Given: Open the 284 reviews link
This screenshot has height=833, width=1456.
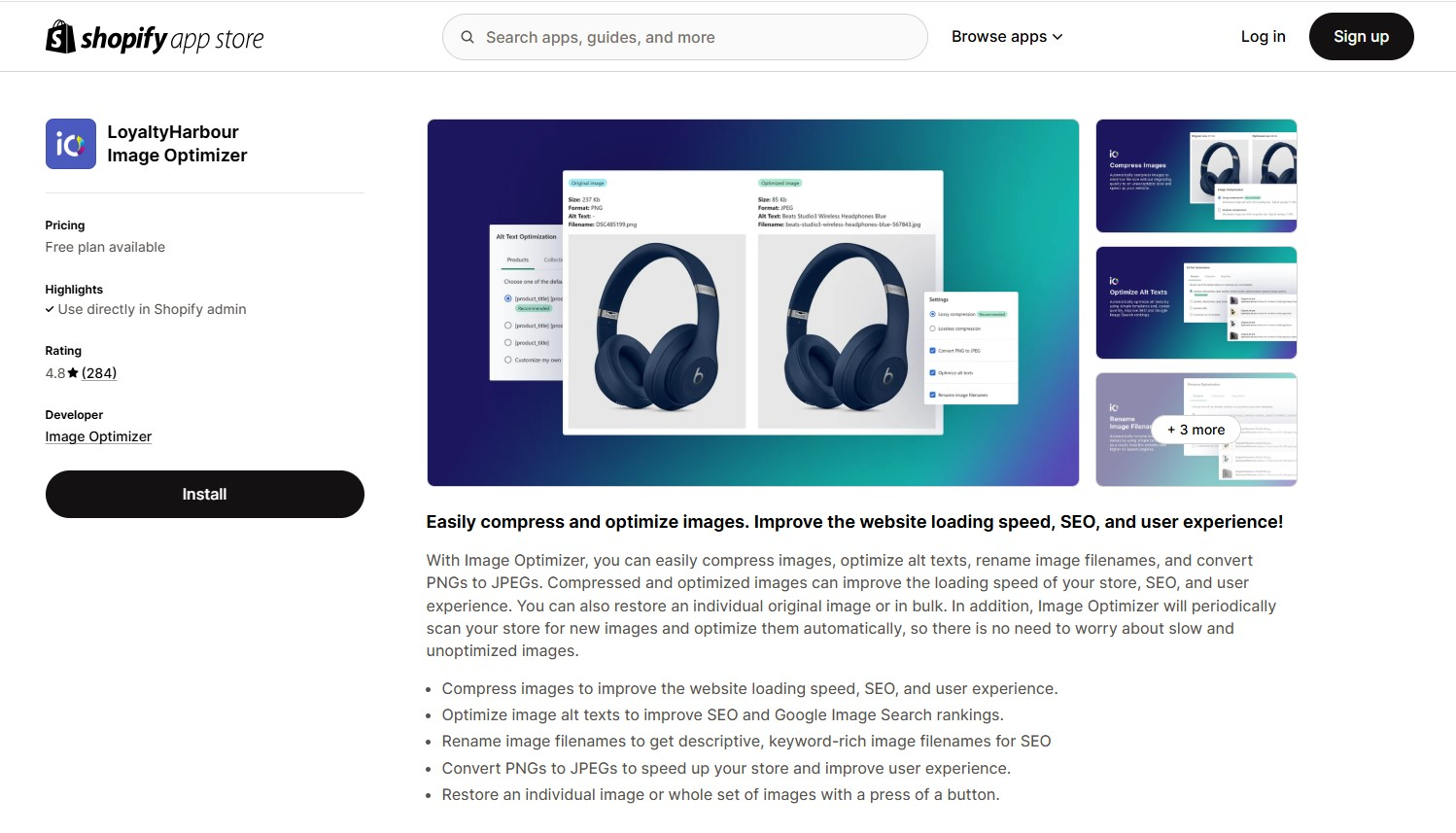Looking at the screenshot, I should [99, 373].
